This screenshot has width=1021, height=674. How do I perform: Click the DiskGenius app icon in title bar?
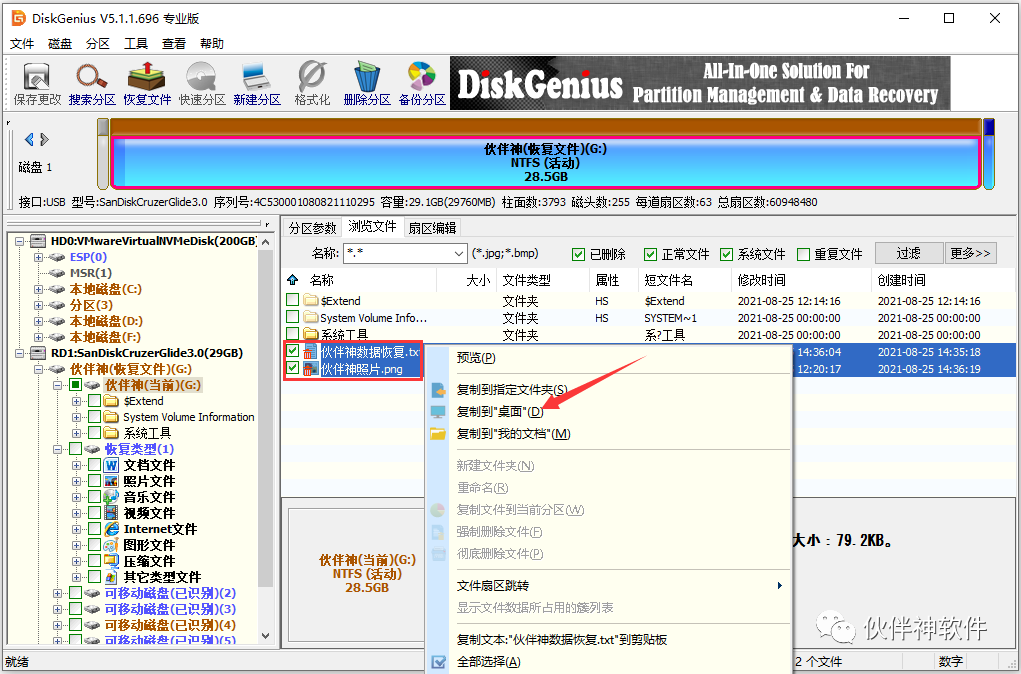pos(18,18)
